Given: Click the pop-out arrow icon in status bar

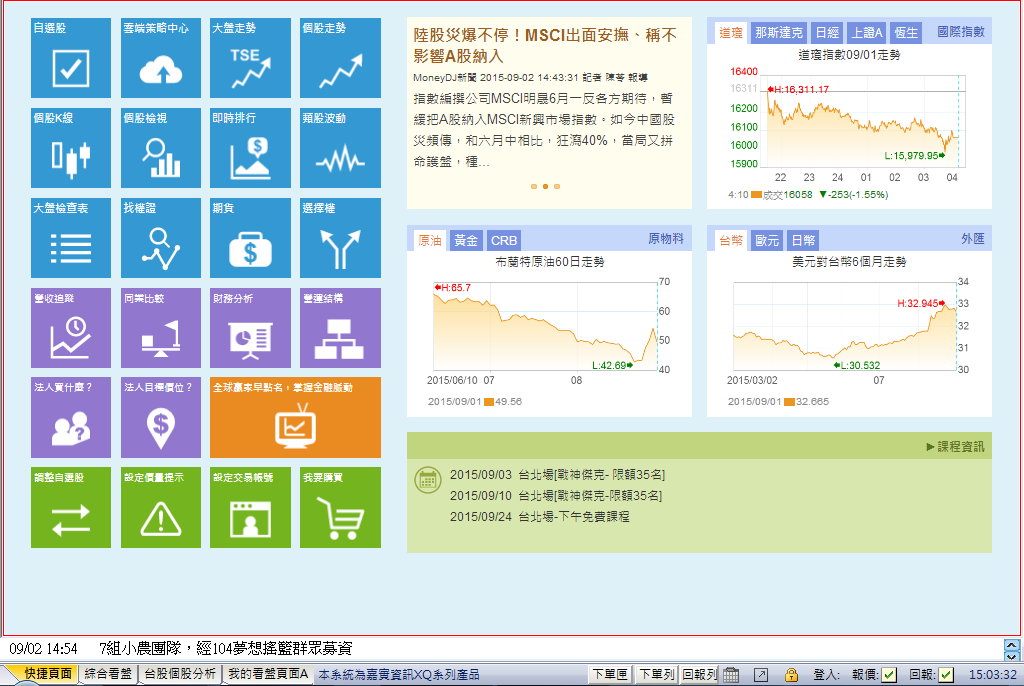Looking at the screenshot, I should tap(761, 675).
